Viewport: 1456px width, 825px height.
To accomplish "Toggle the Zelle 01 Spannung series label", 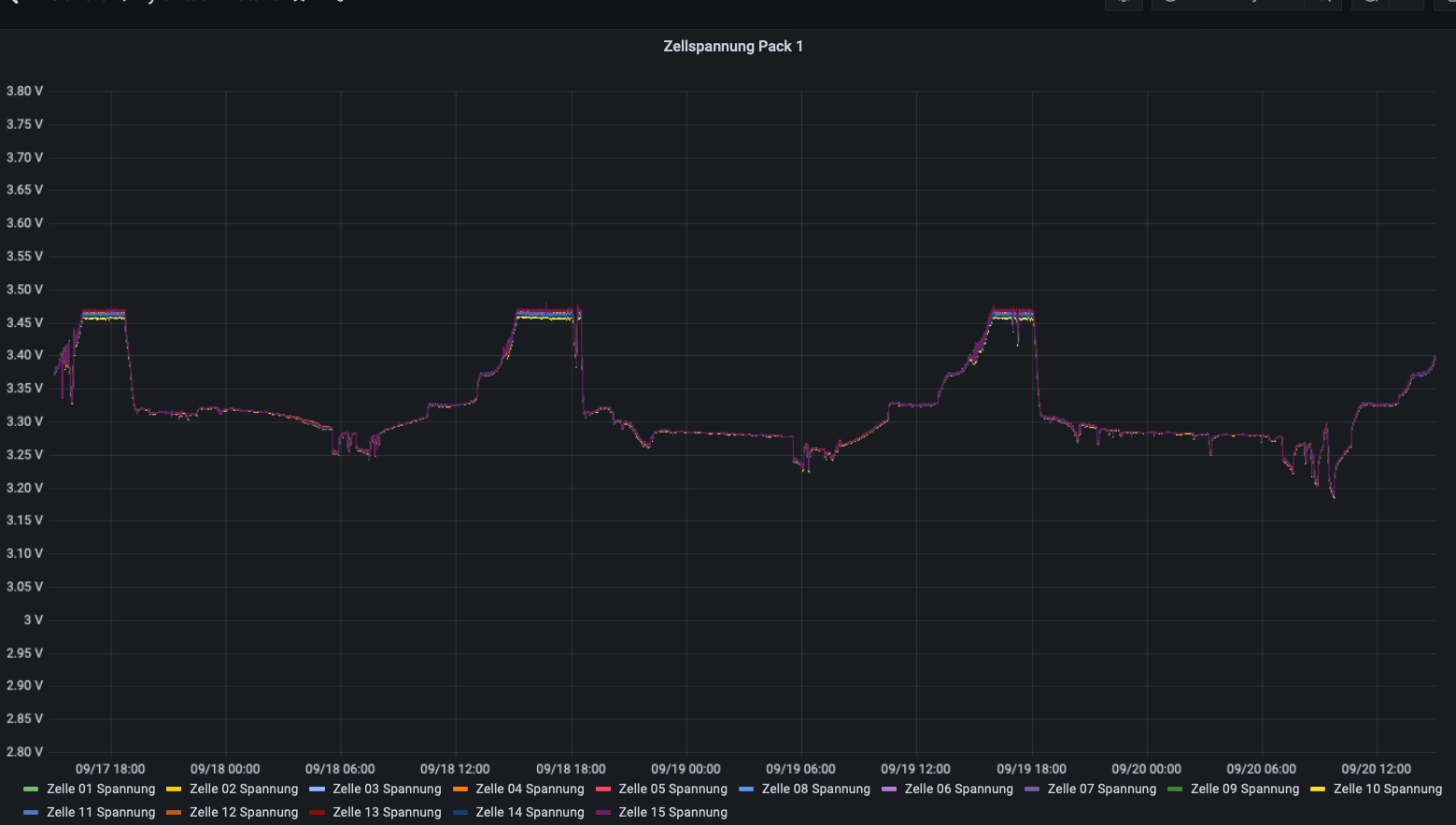I will click(x=101, y=789).
